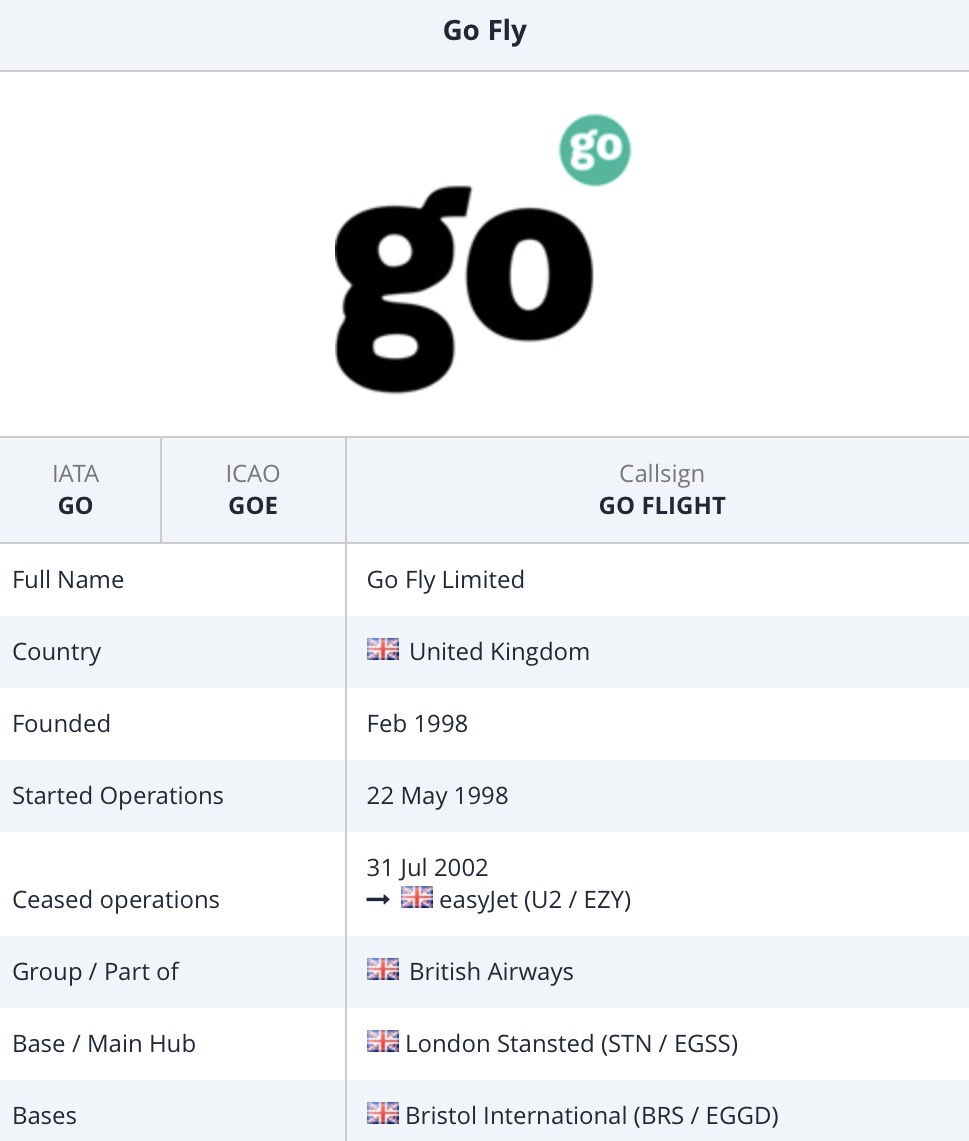Click the 31 Jul 2002 ceased date
Screen dimensions: 969x1141
(x=428, y=867)
